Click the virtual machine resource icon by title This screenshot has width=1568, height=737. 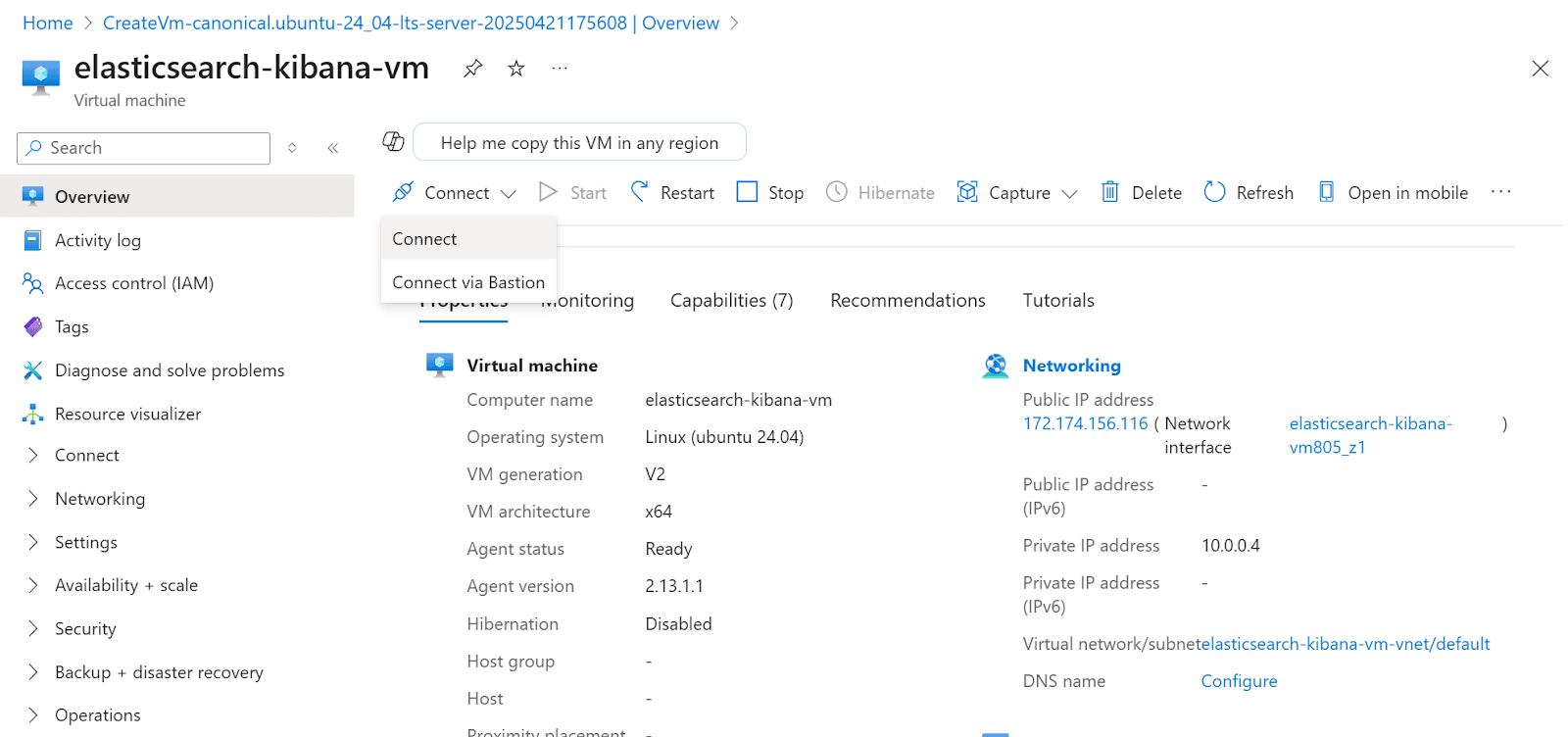(40, 76)
